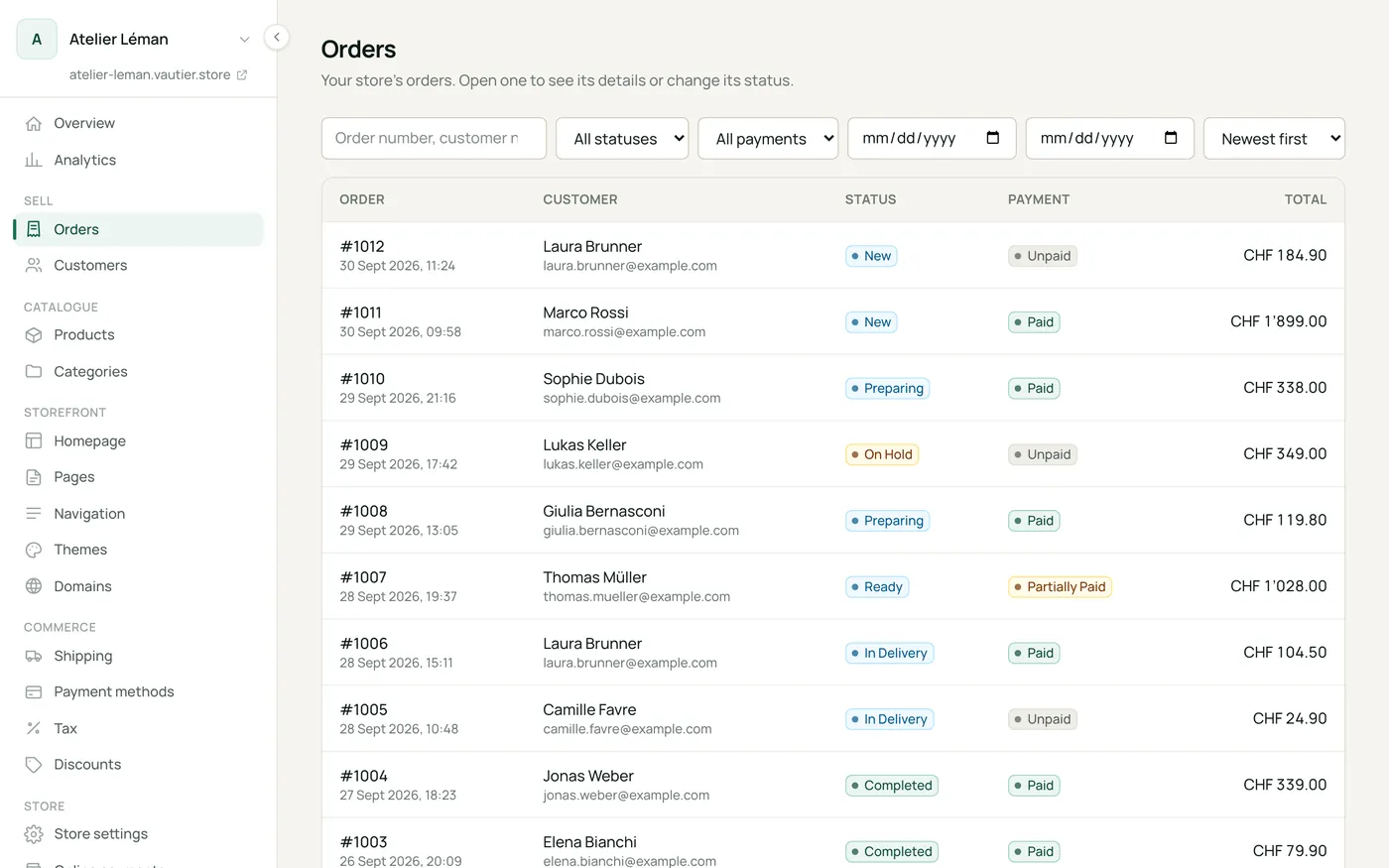Click the Payment methods card icon
The width and height of the screenshot is (1389, 868).
[34, 692]
